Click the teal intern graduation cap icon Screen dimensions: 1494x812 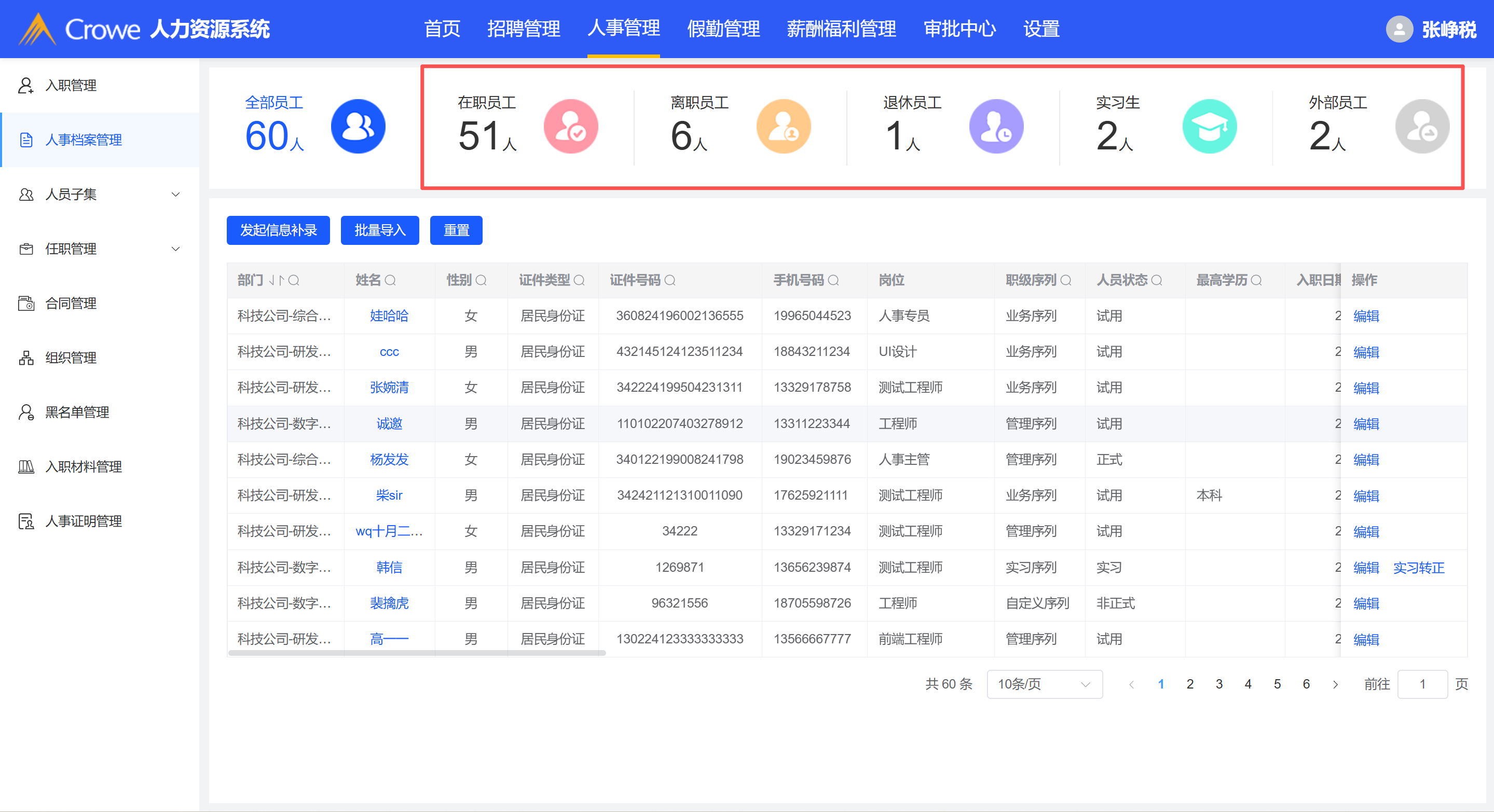[1209, 127]
